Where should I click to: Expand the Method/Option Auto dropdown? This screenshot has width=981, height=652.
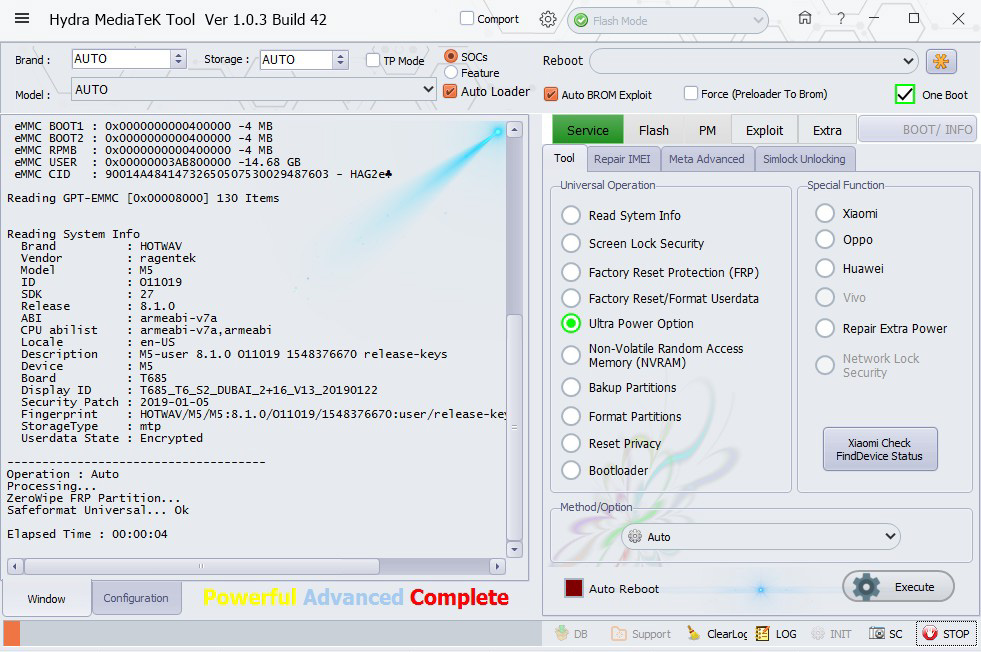point(890,536)
